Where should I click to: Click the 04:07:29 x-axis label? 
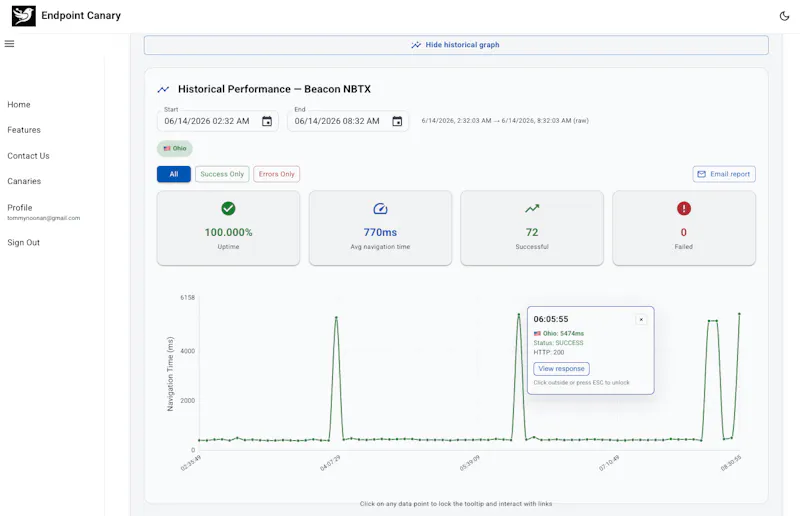click(330, 463)
